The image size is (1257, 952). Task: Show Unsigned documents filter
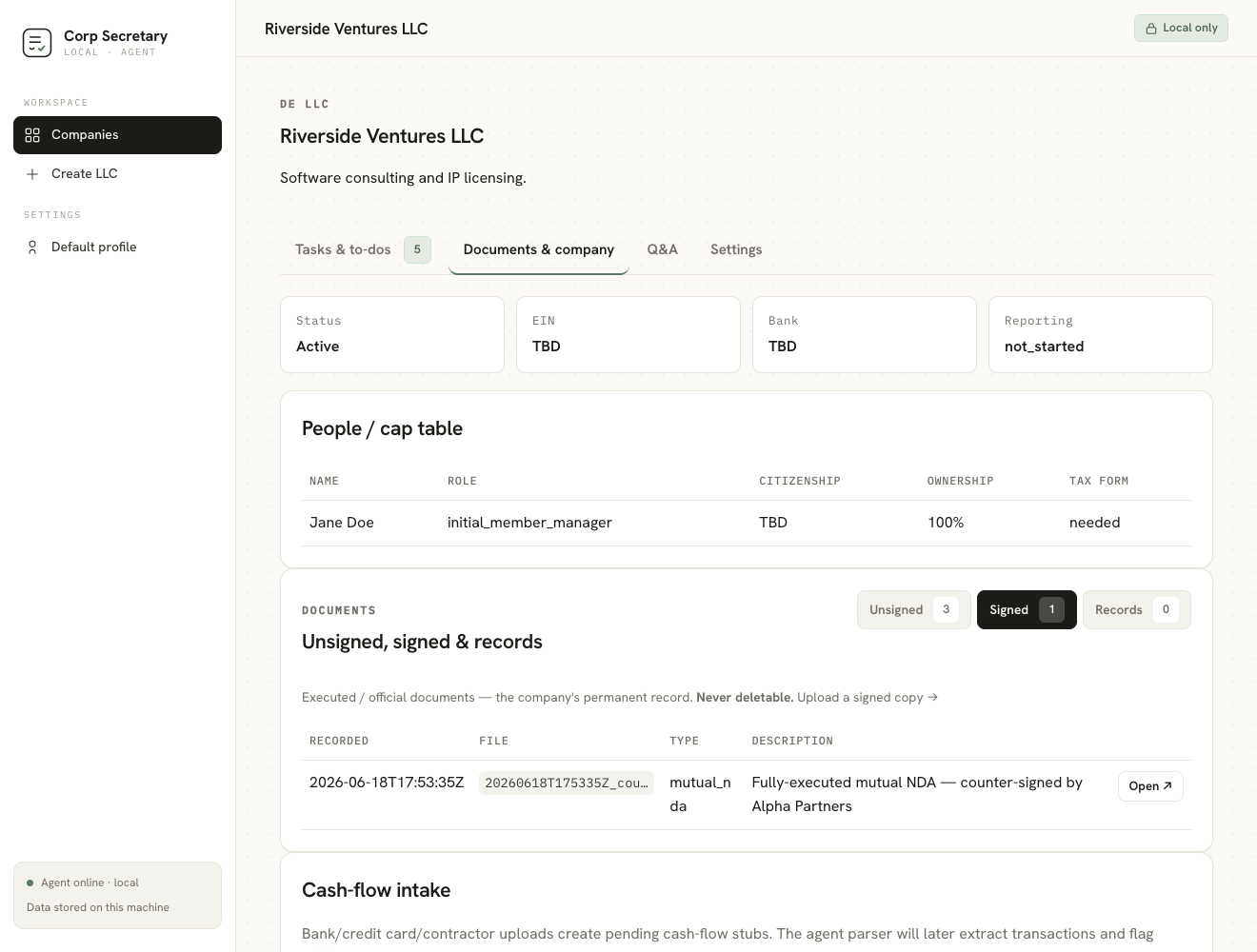914,610
